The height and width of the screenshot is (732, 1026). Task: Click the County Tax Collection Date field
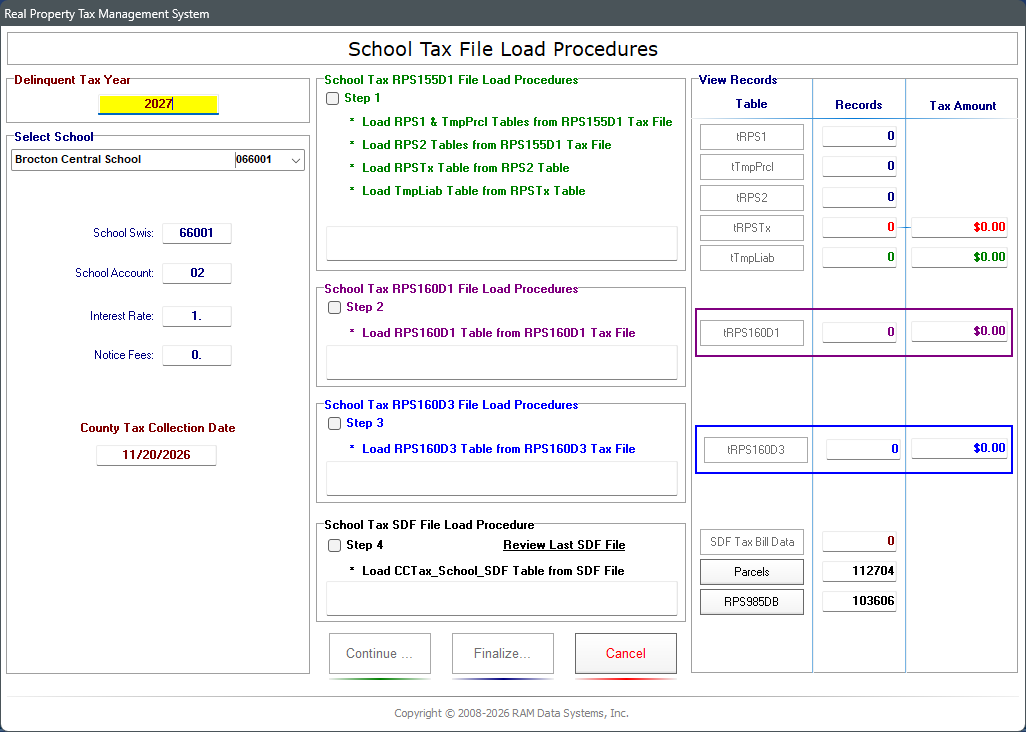click(156, 455)
